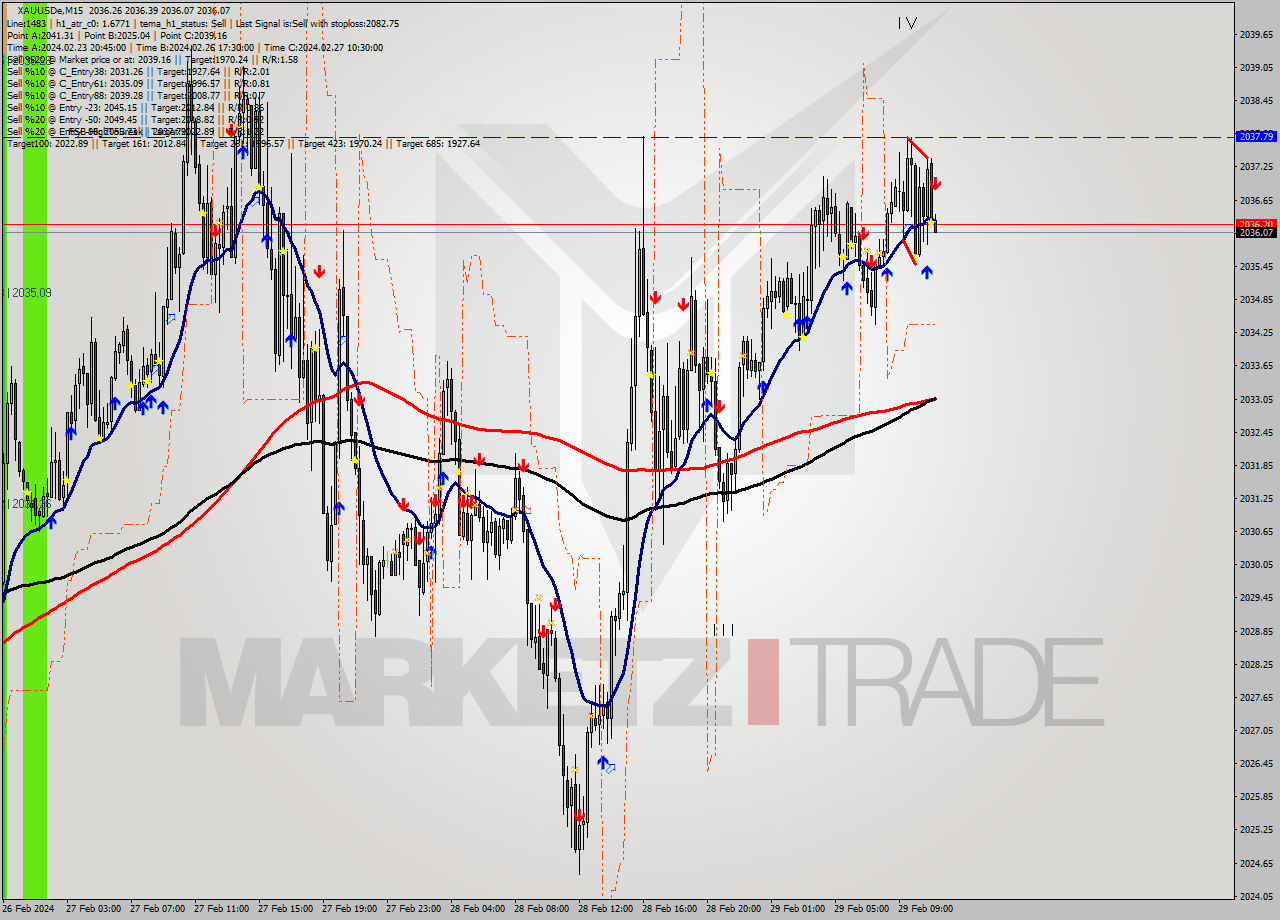Click the 2038.45 price axis label

pos(1256,100)
